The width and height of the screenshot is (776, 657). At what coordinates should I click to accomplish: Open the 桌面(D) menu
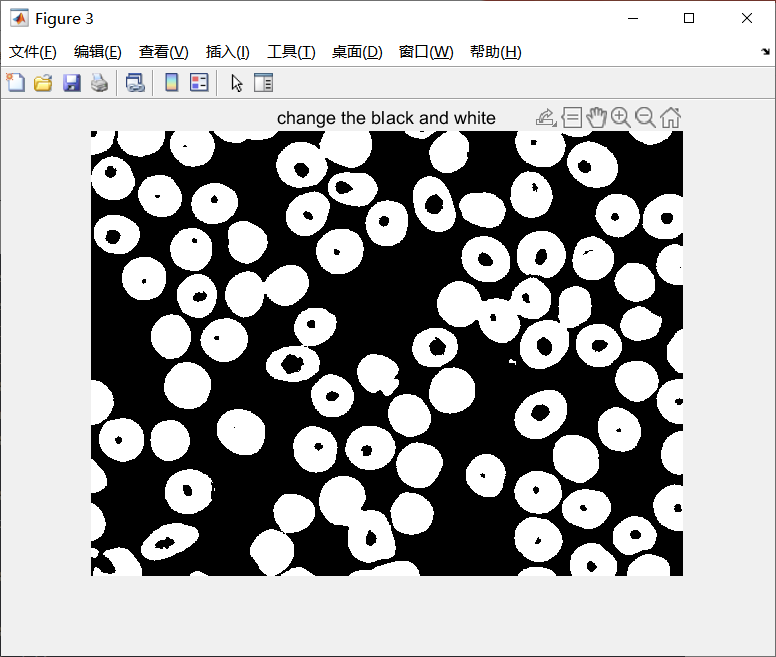pyautogui.click(x=357, y=51)
